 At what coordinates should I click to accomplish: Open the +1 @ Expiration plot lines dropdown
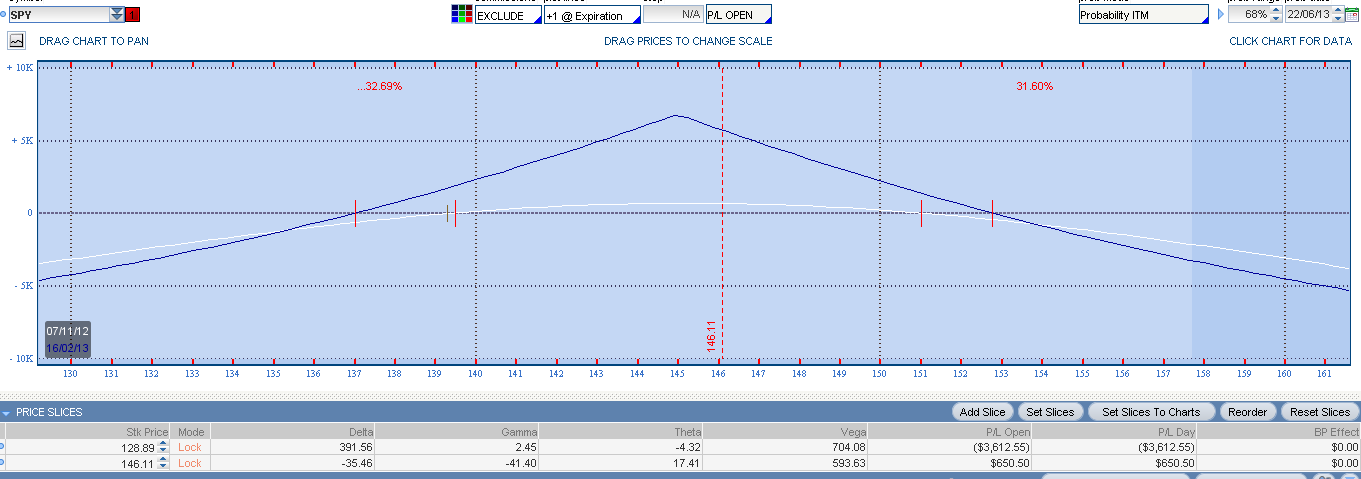pos(592,15)
